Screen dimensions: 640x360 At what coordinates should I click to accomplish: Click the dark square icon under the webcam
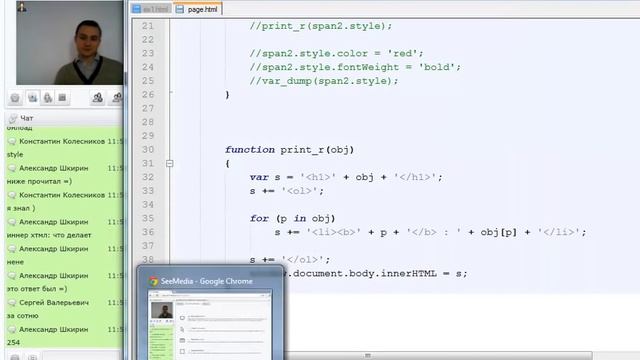(x=62, y=98)
